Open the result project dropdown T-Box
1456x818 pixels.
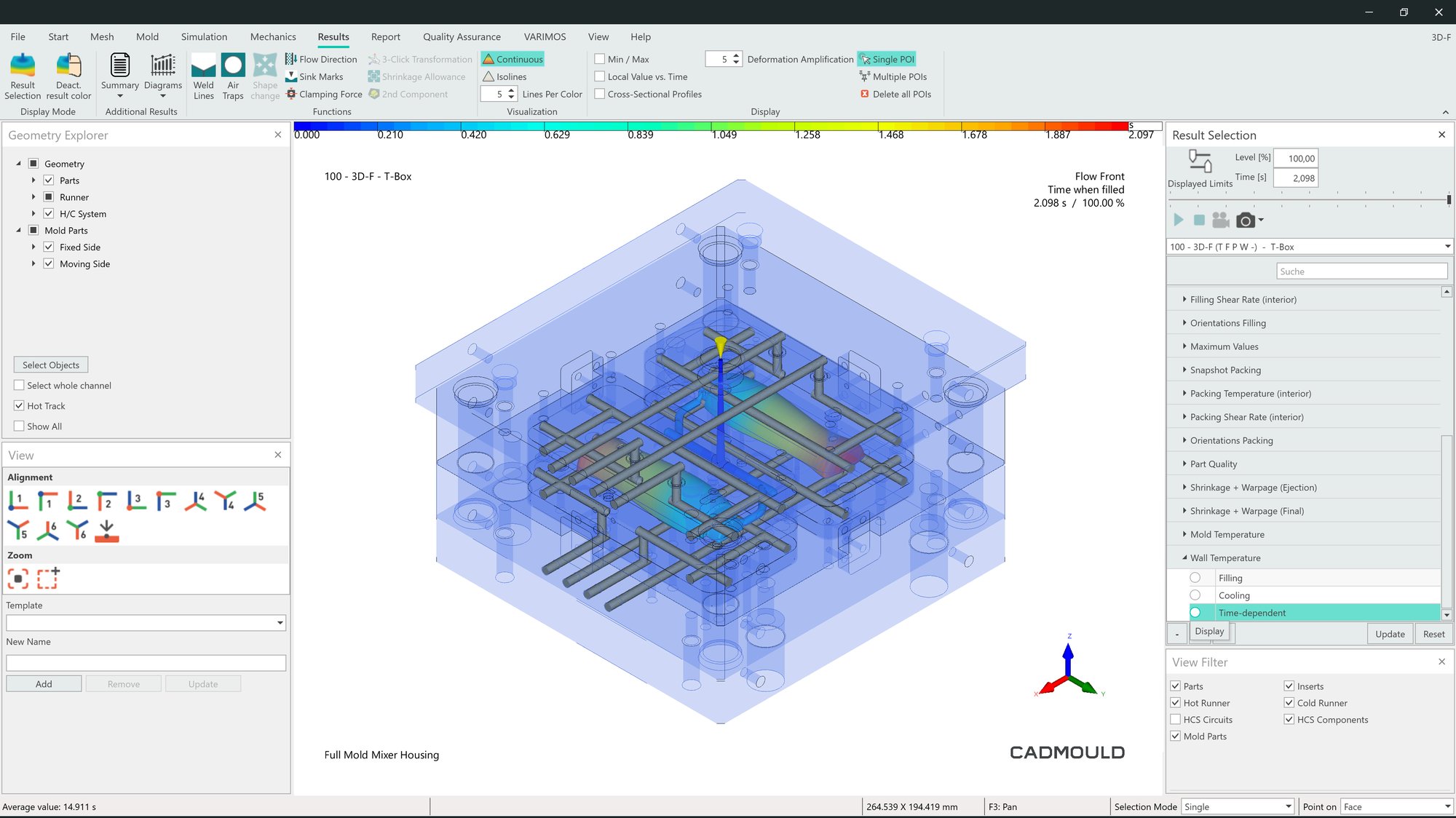click(1447, 247)
